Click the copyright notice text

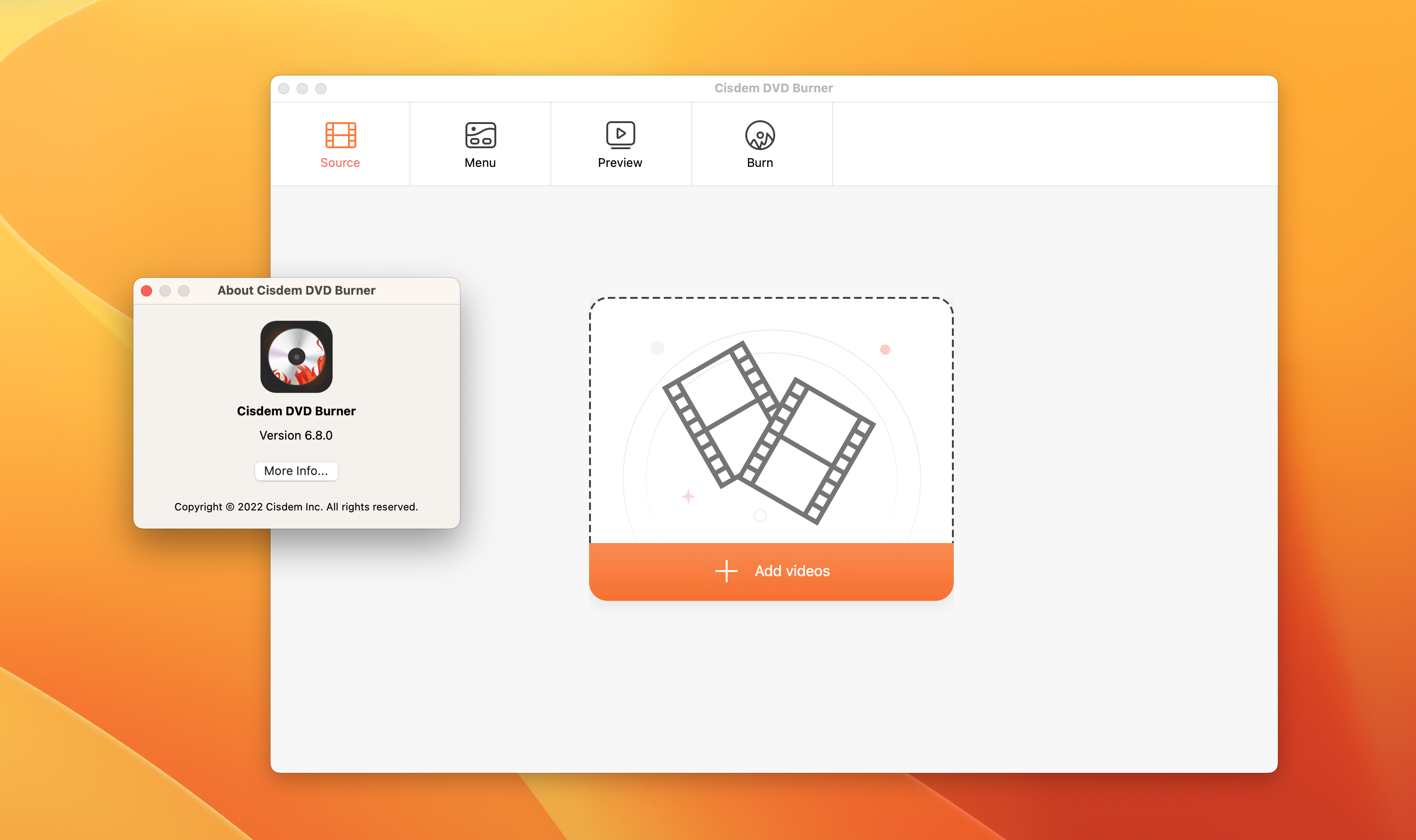[x=296, y=507]
